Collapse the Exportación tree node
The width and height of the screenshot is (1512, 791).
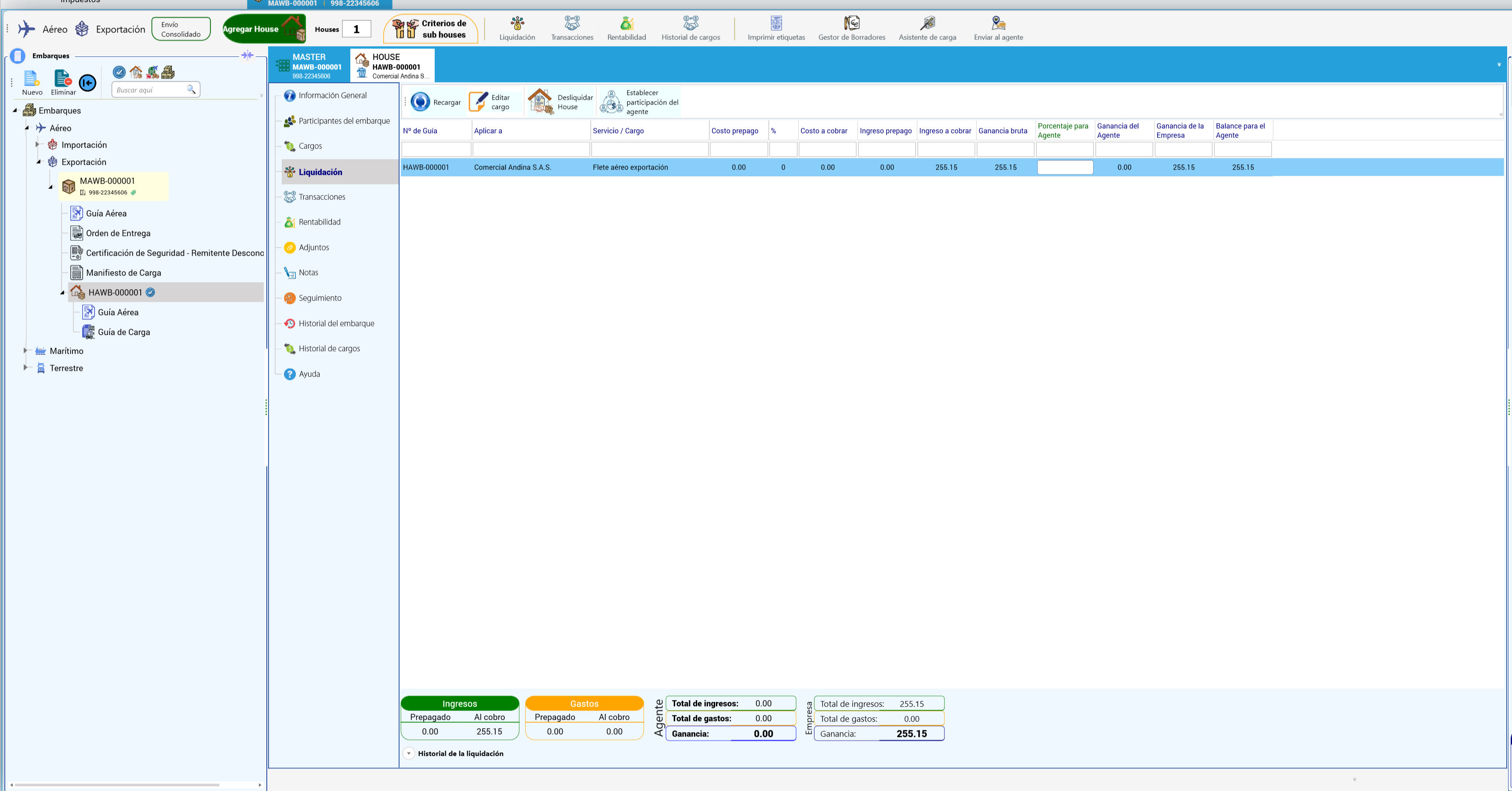[x=39, y=161]
